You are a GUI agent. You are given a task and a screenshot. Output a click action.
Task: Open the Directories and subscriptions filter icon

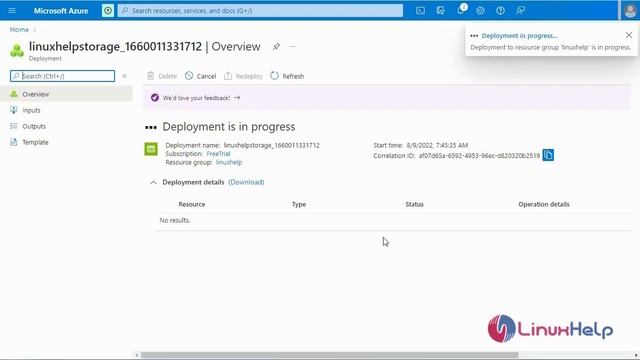(x=440, y=11)
